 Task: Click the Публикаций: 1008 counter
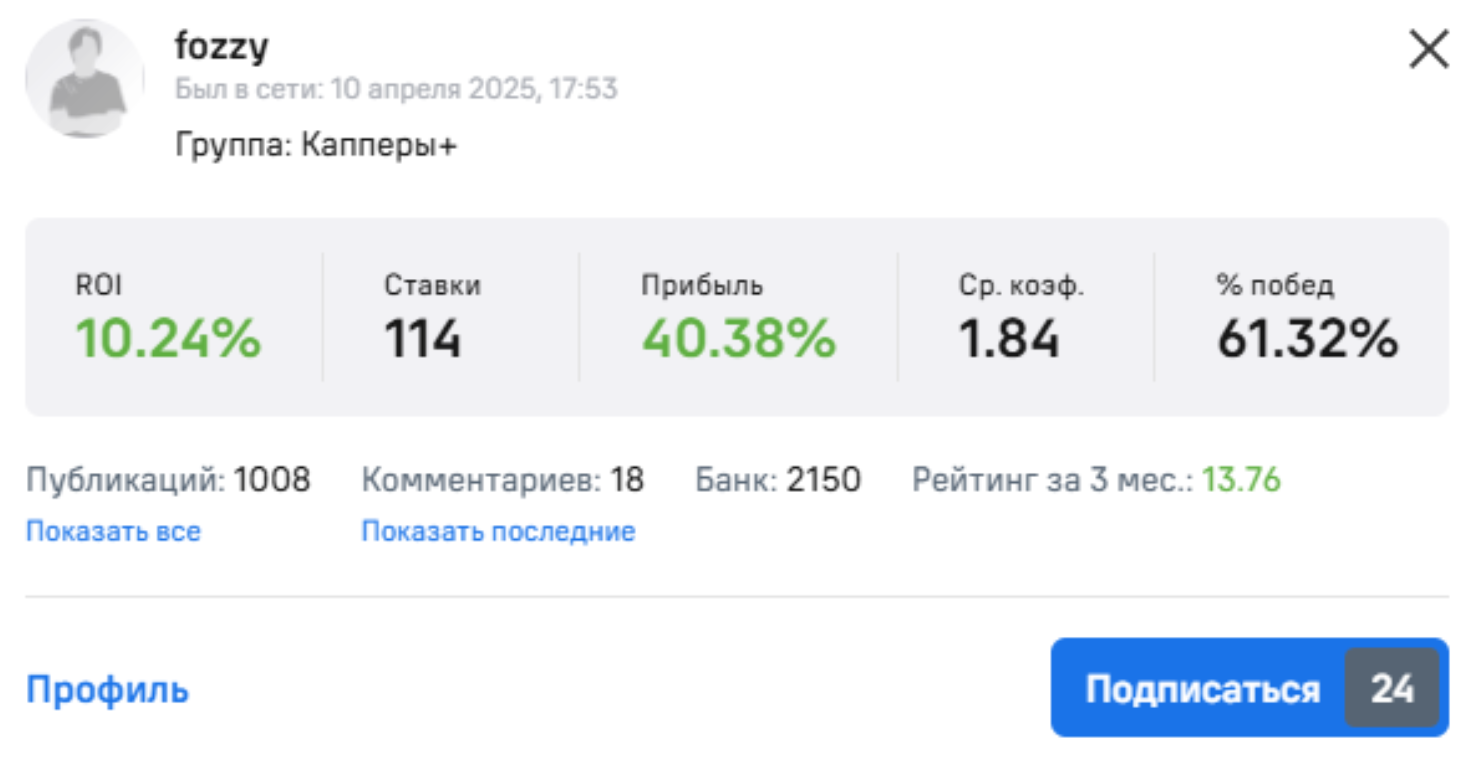(x=168, y=480)
